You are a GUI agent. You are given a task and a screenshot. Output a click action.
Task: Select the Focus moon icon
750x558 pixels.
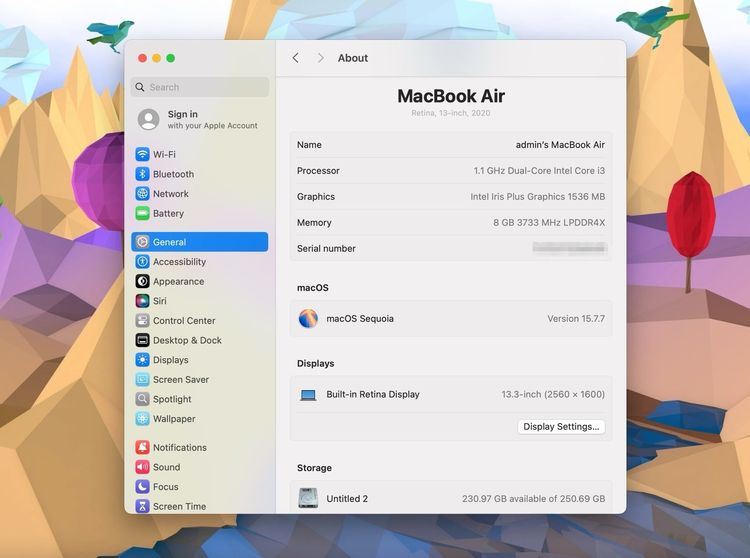pos(142,487)
